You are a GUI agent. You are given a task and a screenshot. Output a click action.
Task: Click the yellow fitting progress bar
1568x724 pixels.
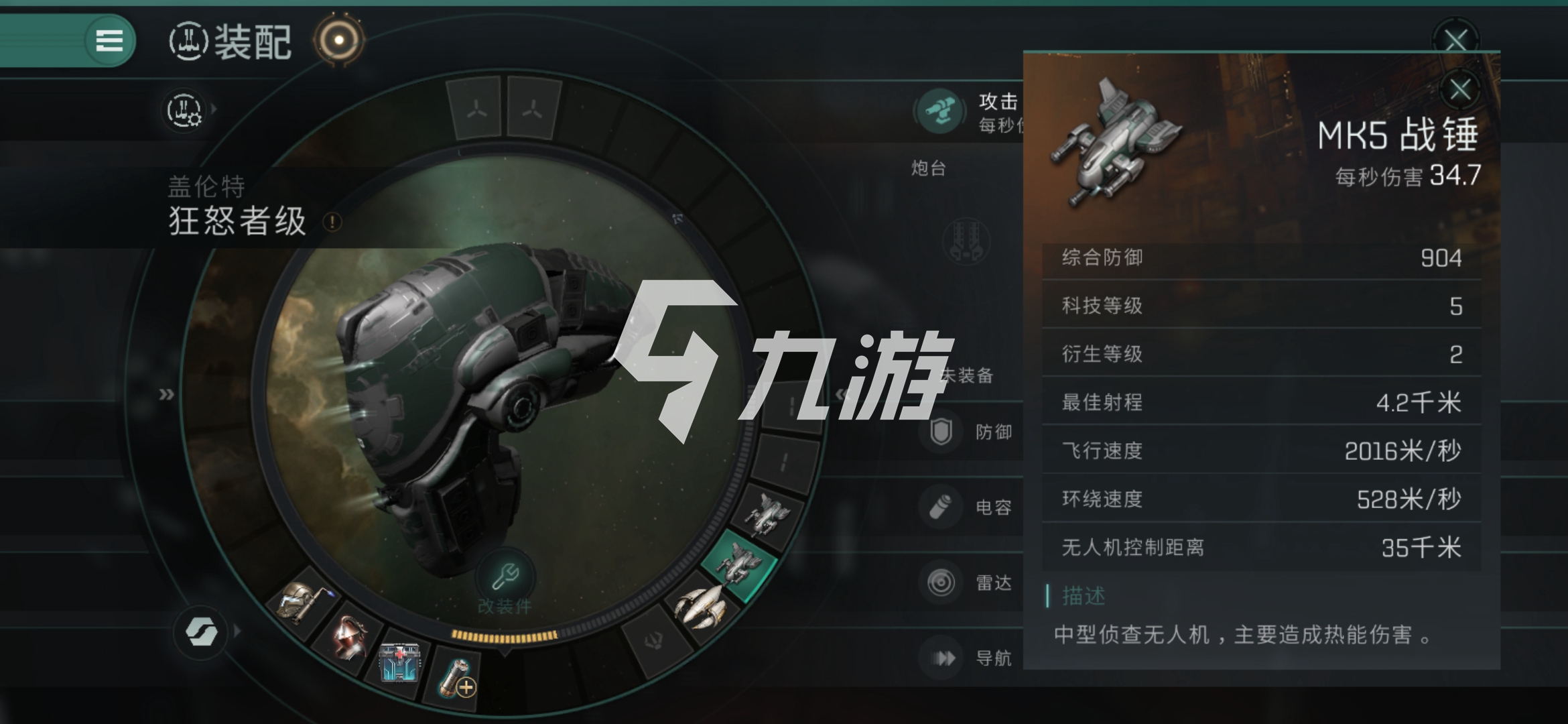[504, 635]
